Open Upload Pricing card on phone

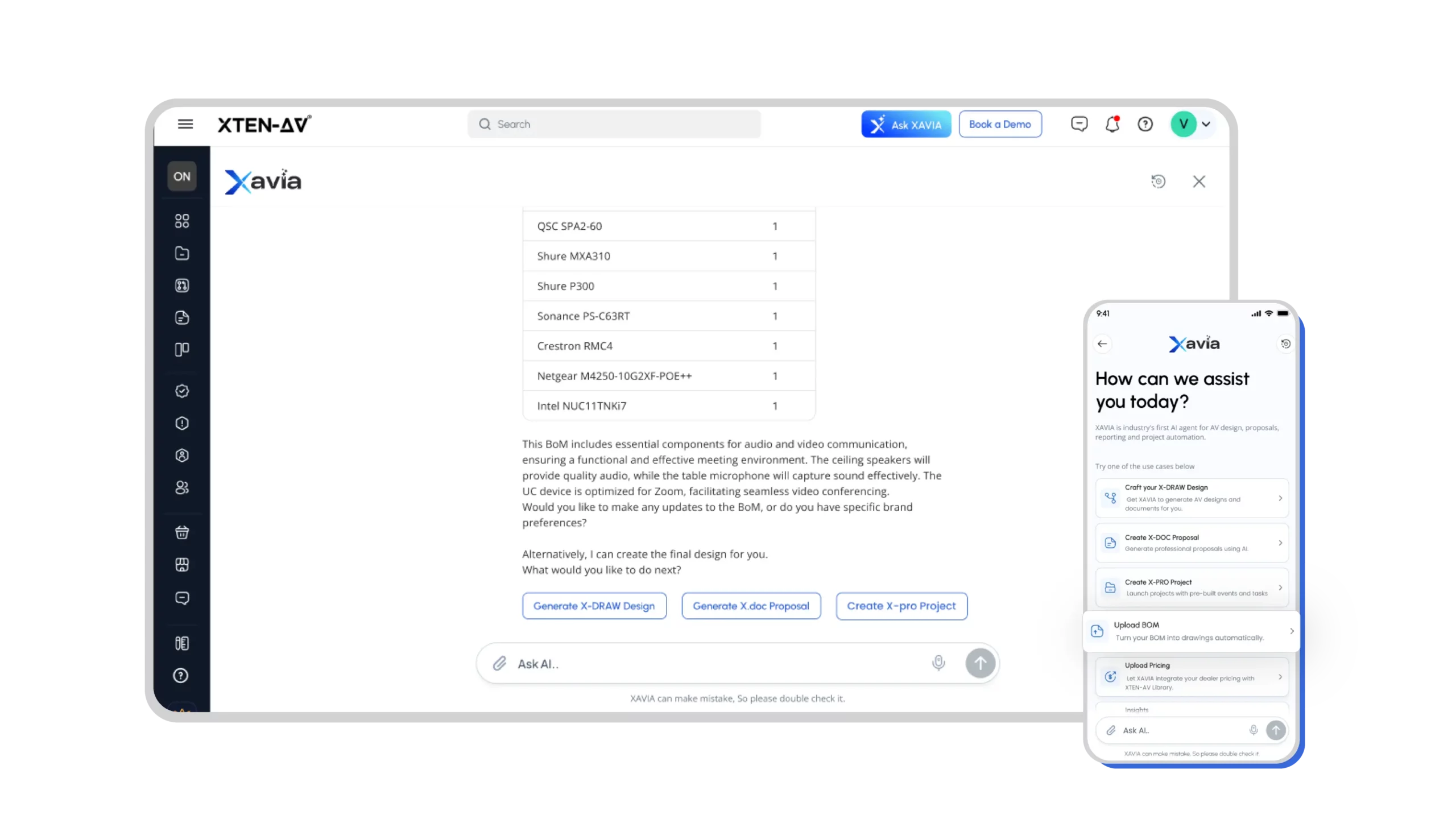(1191, 676)
